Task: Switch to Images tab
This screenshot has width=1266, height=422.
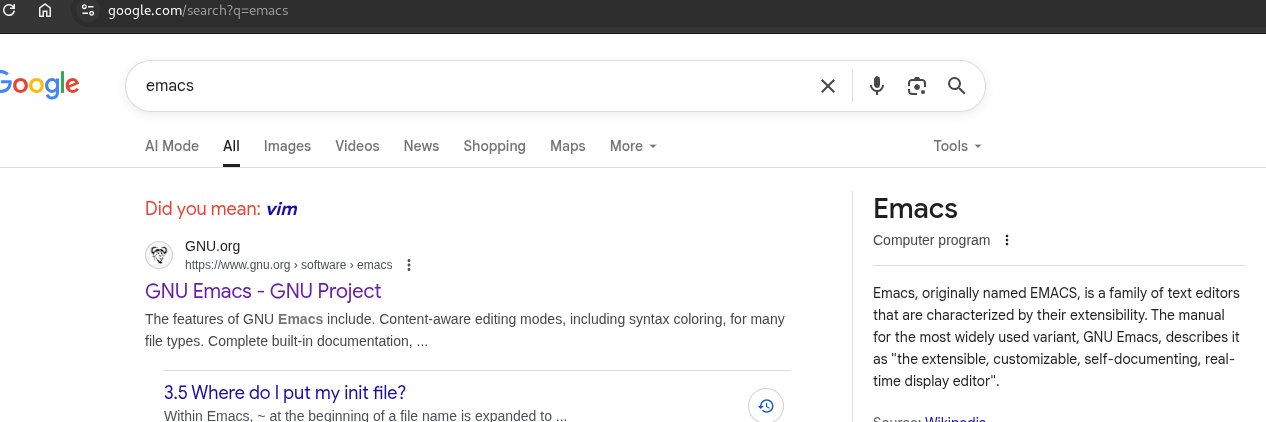Action: 287,146
